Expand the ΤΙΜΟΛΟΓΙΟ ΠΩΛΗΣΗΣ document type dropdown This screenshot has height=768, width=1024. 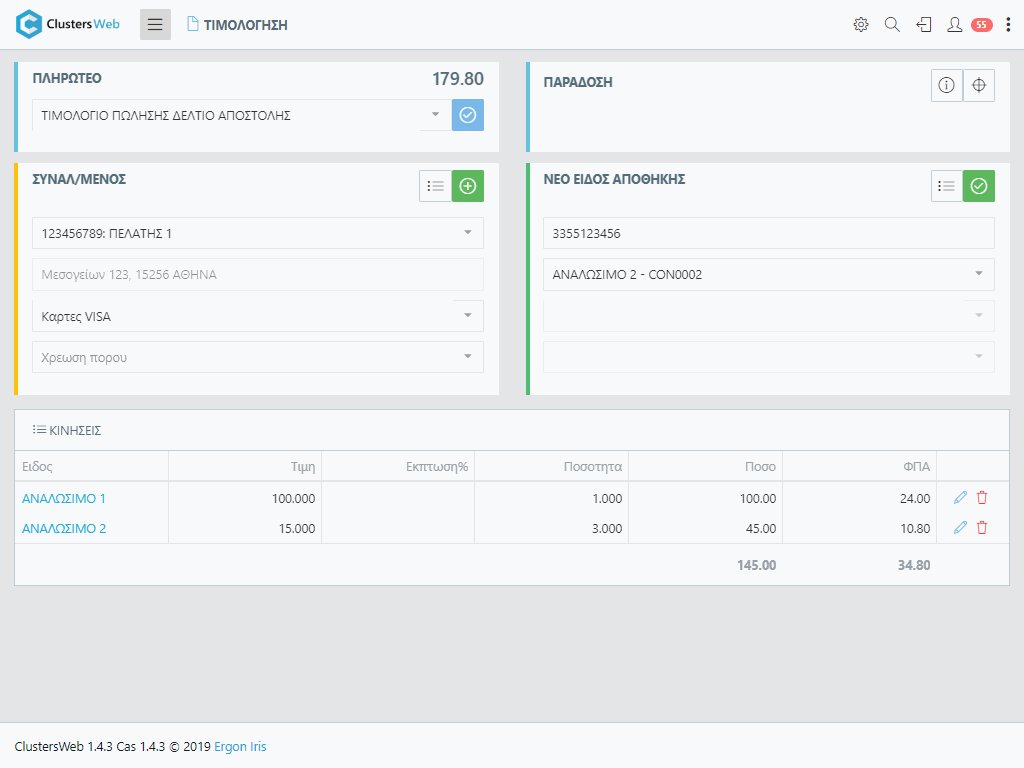[x=435, y=115]
